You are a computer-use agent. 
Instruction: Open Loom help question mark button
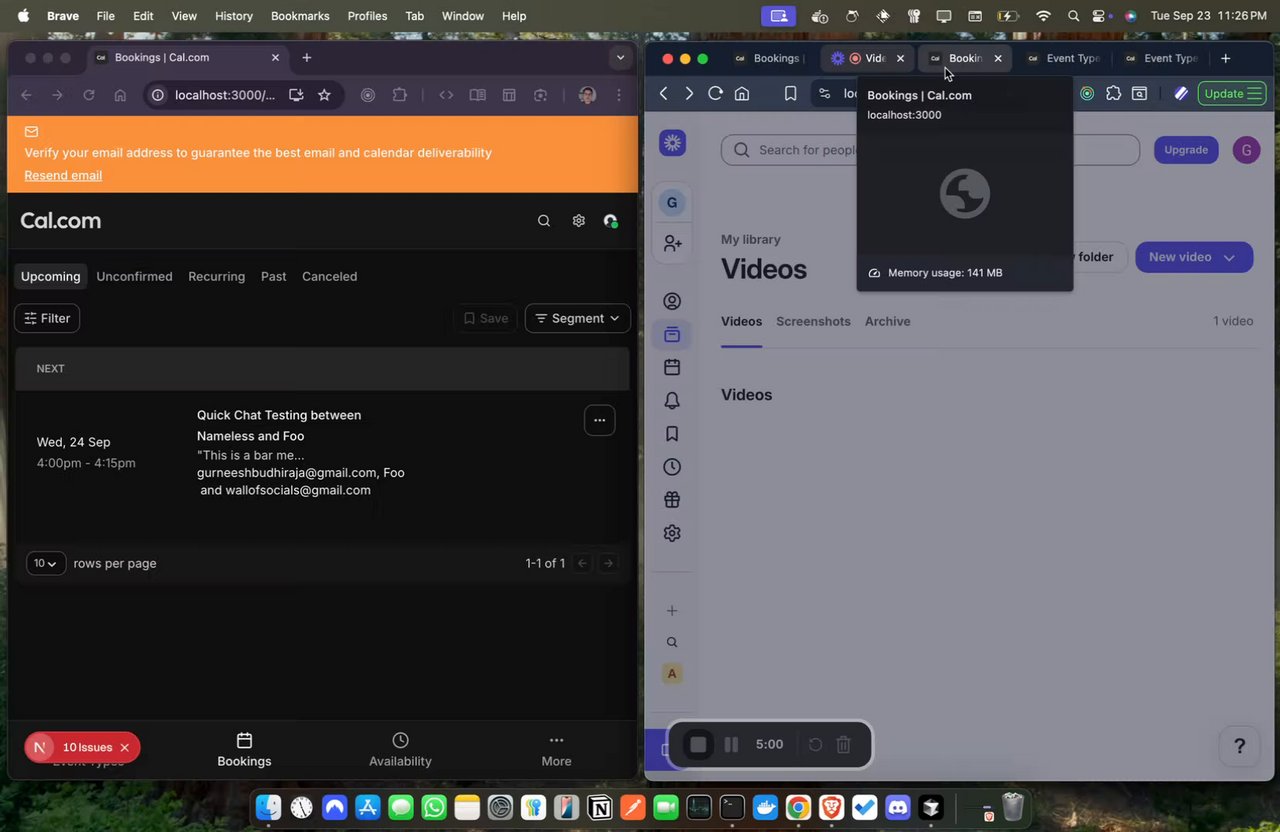[x=1239, y=746]
